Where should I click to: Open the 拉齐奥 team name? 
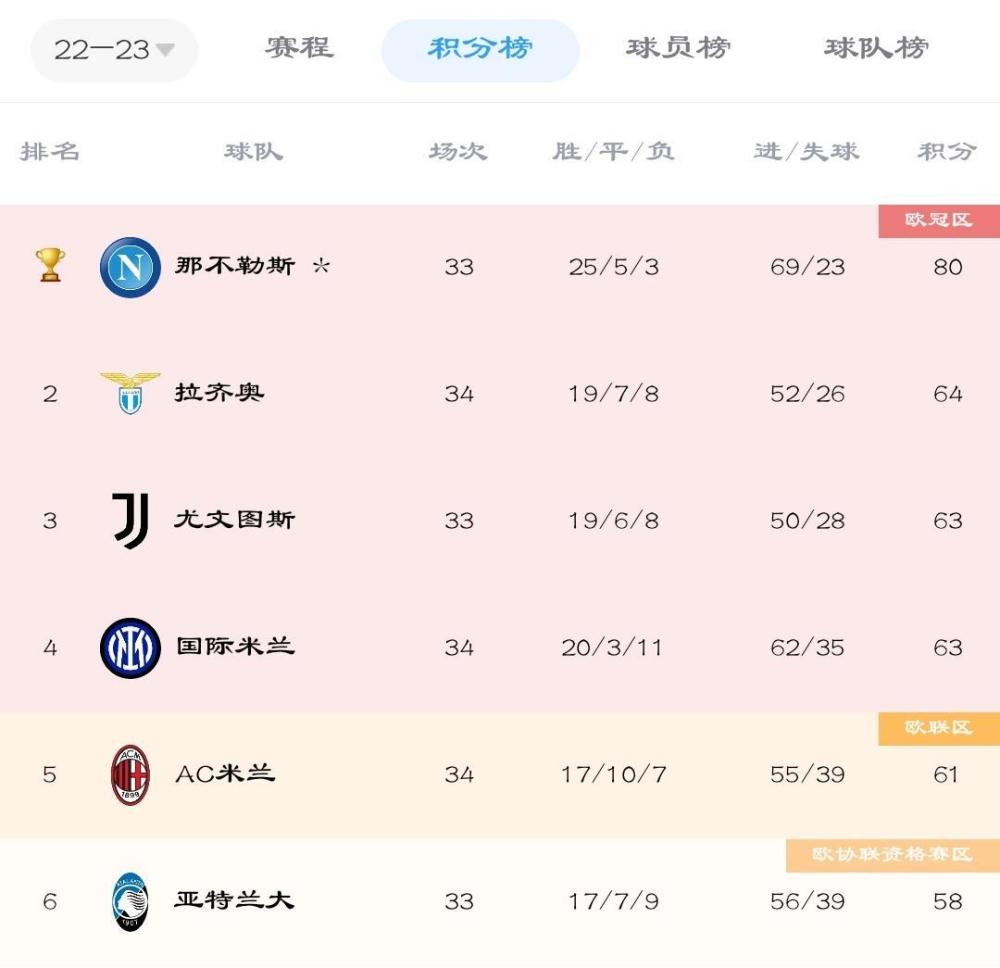point(219,392)
